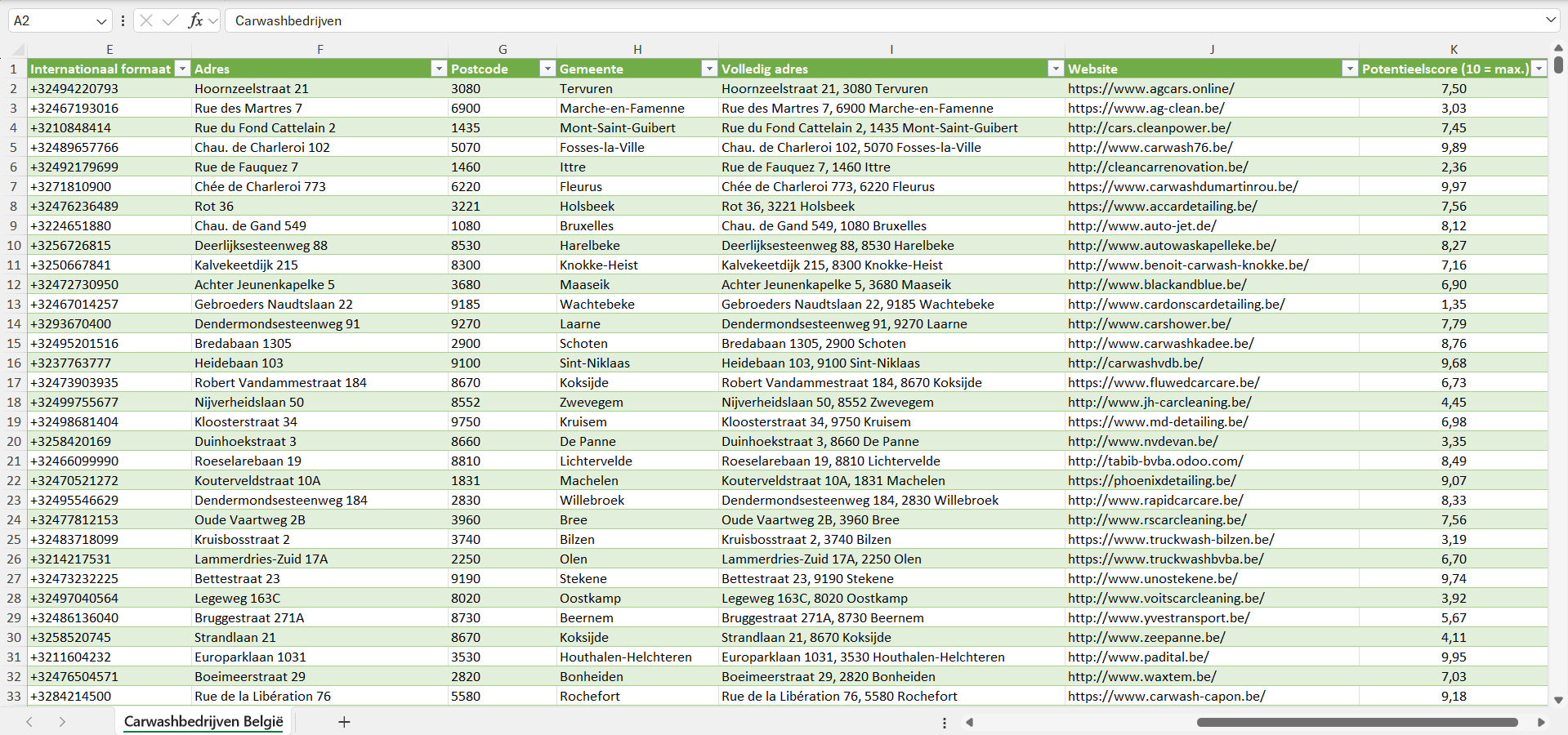This screenshot has width=1568, height=735.
Task: Click the Insert Function fx icon
Action: pyautogui.click(x=195, y=20)
